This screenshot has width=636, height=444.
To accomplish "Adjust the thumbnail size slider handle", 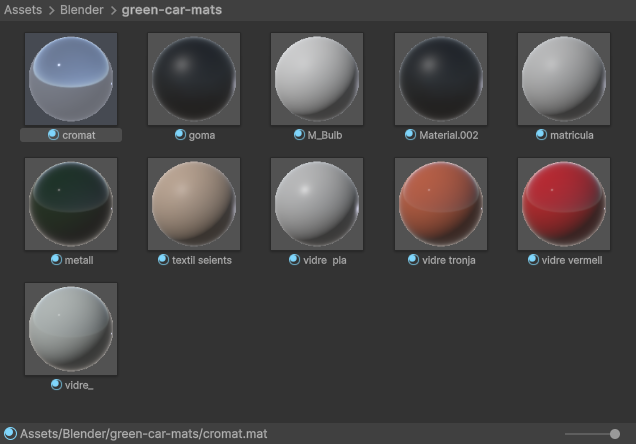I will [x=614, y=434].
